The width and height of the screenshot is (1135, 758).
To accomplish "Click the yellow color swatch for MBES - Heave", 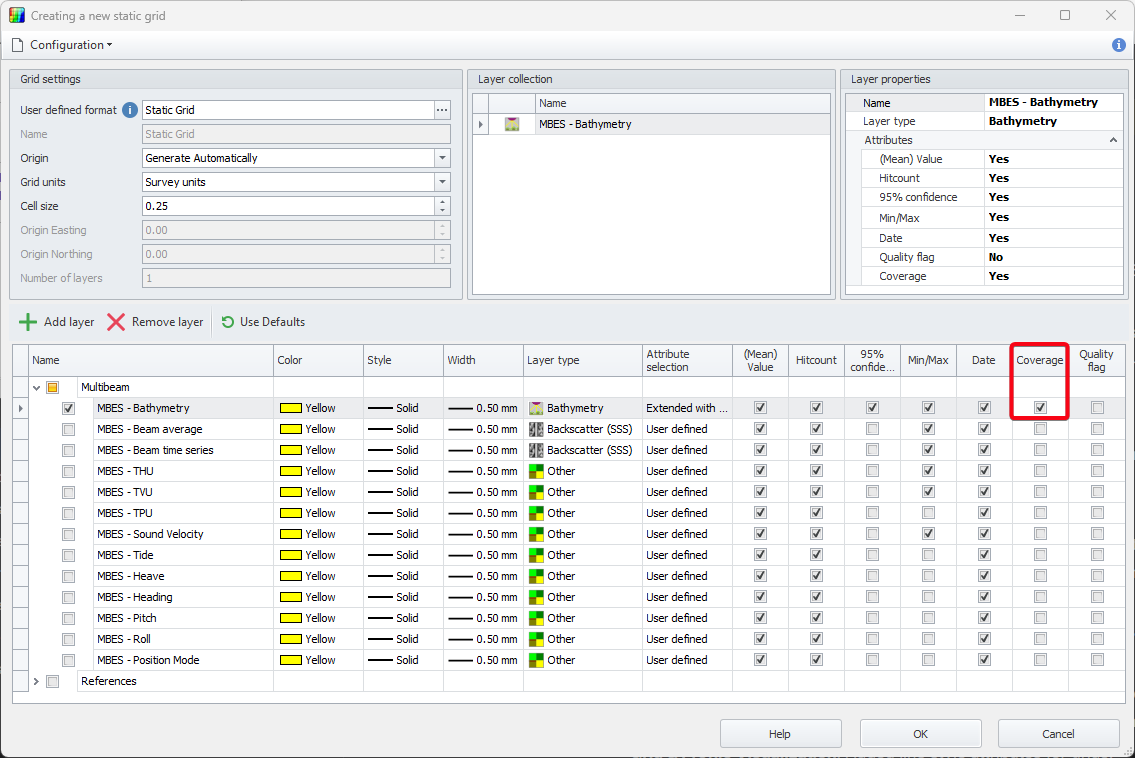I will tap(291, 576).
